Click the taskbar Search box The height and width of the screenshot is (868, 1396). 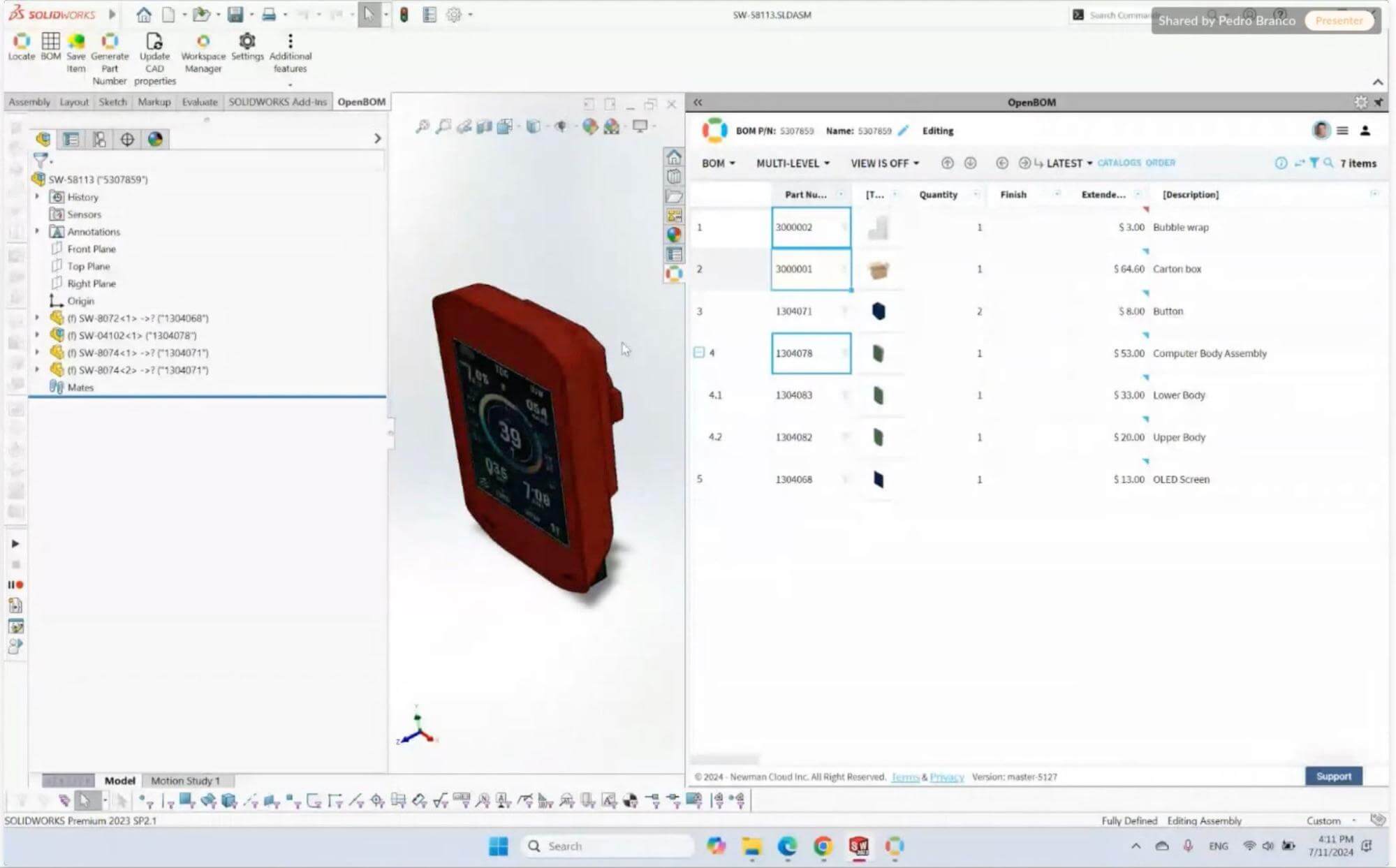click(608, 846)
